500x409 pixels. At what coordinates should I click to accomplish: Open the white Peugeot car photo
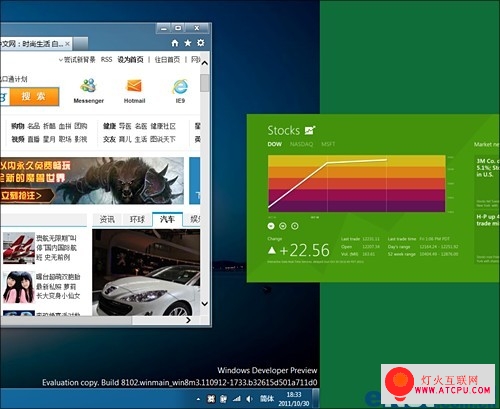(146, 272)
